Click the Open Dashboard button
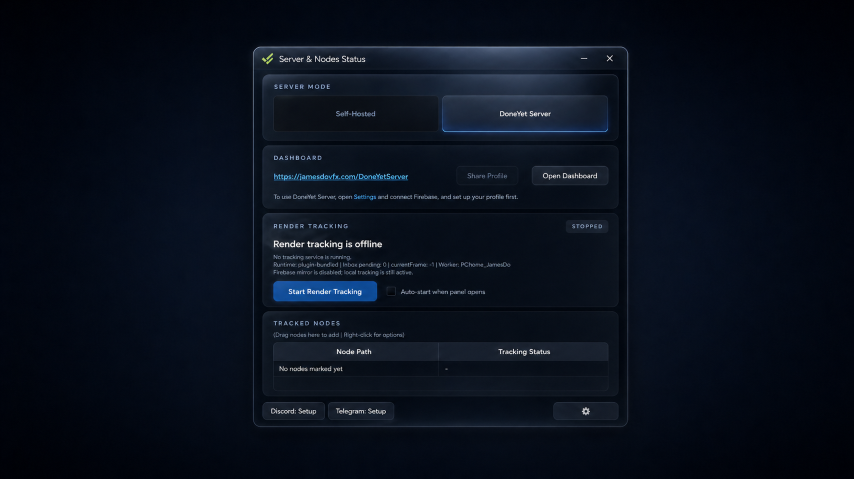The image size is (854, 479). click(x=570, y=175)
